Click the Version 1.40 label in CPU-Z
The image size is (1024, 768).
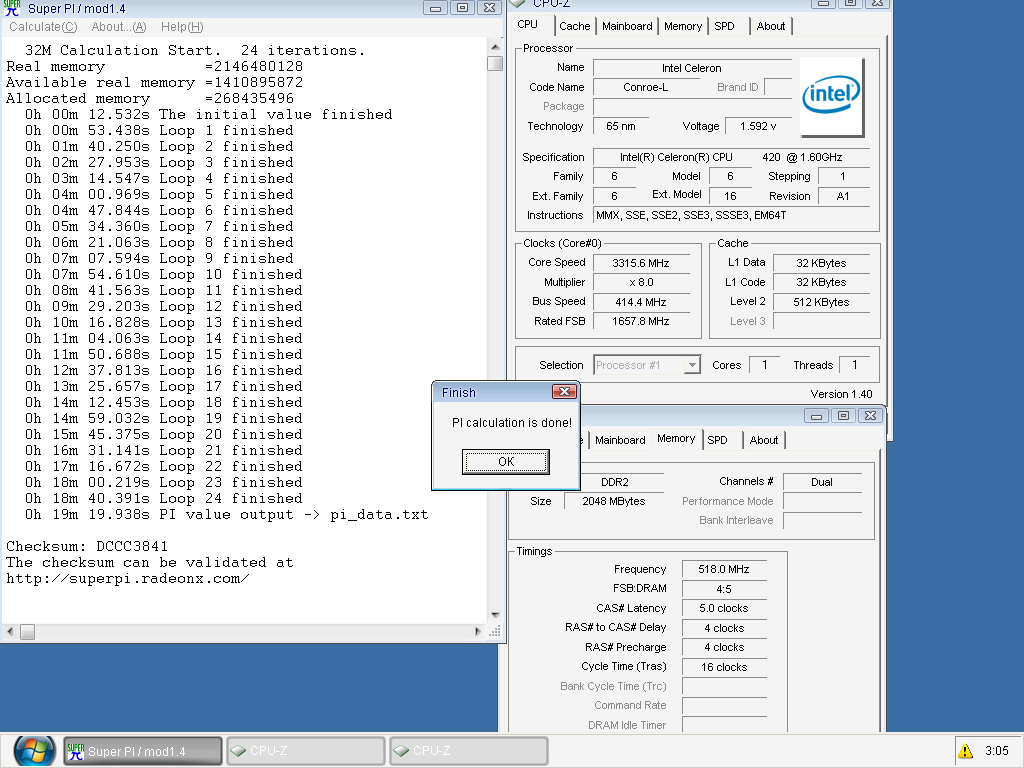[841, 394]
